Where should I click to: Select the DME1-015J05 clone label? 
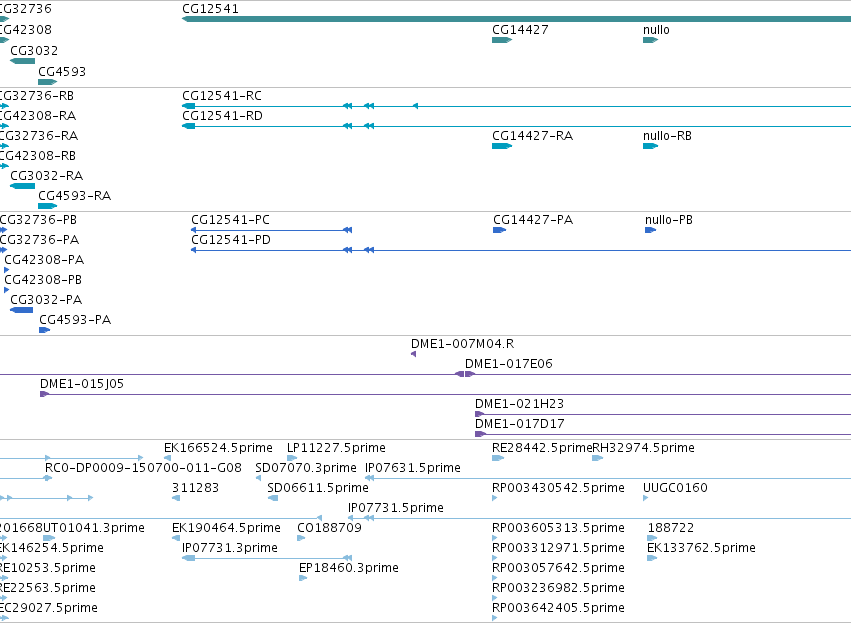(82, 384)
